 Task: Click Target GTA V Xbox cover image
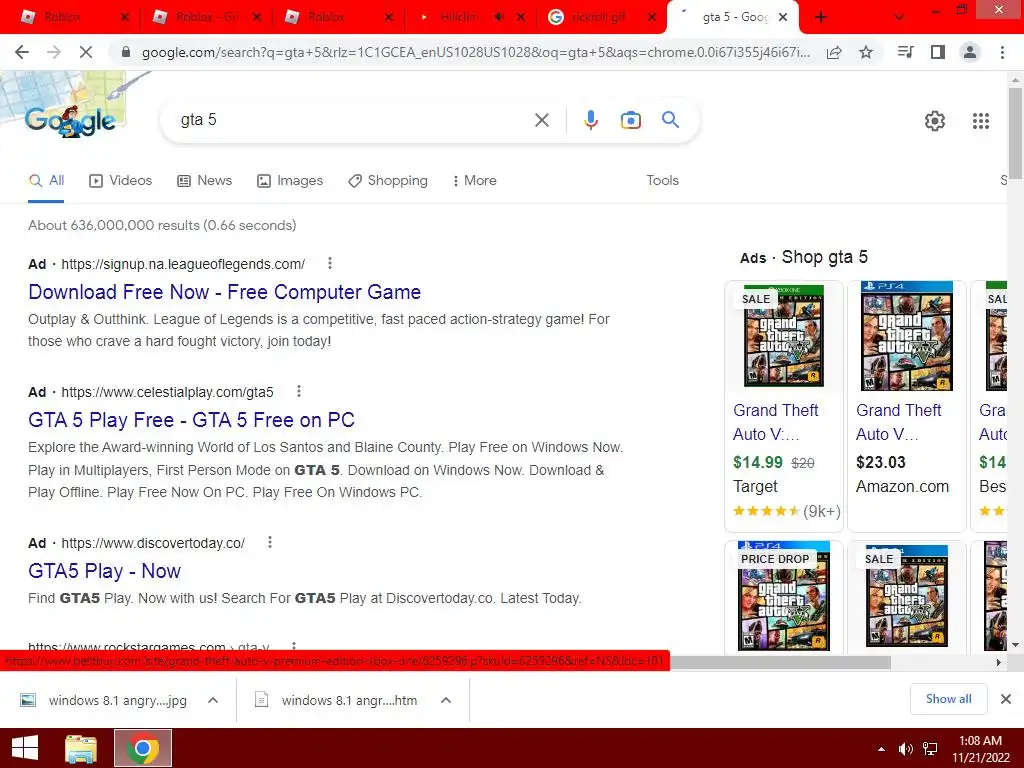click(784, 336)
